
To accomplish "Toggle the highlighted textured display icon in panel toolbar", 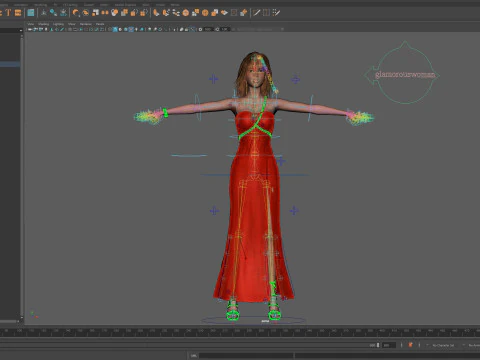I will 131,29.
